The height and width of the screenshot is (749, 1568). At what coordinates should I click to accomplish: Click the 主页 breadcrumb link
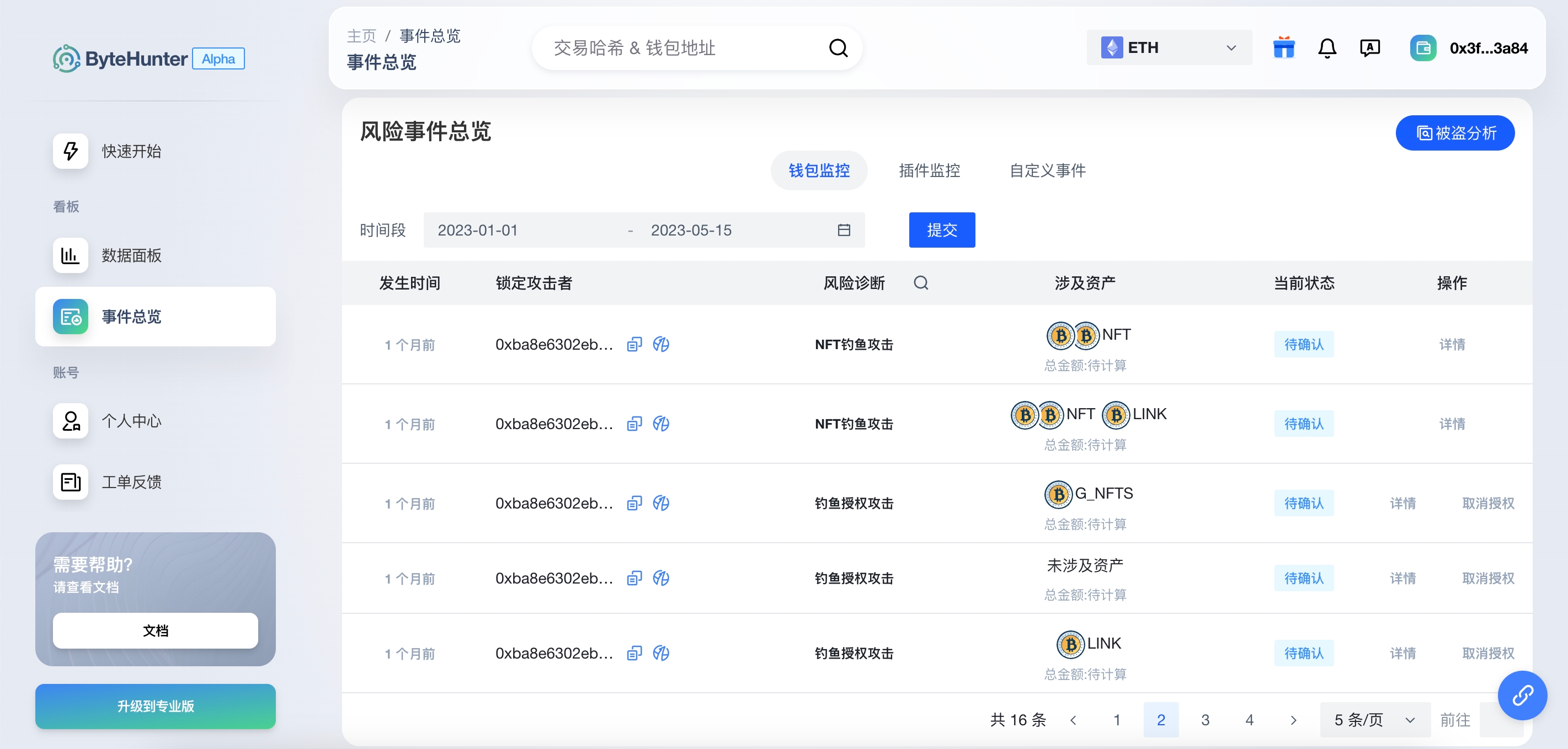point(361,36)
